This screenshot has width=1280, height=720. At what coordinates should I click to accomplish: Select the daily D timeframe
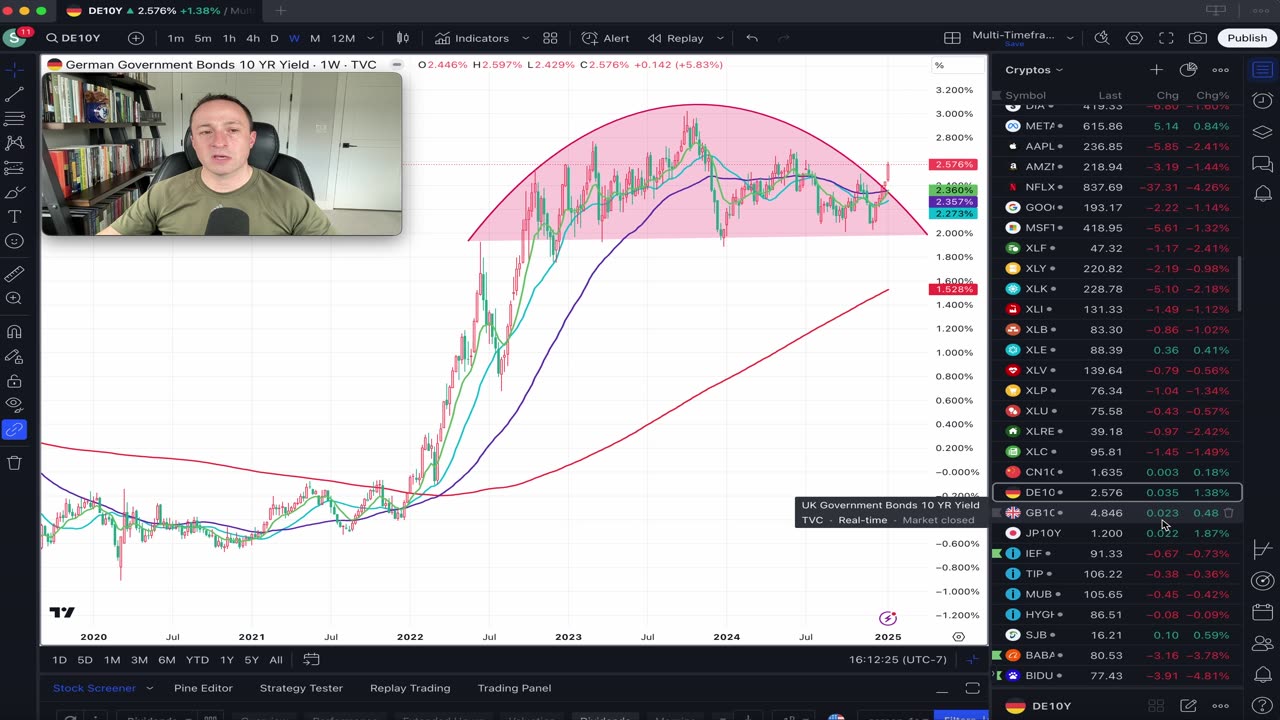(x=274, y=38)
